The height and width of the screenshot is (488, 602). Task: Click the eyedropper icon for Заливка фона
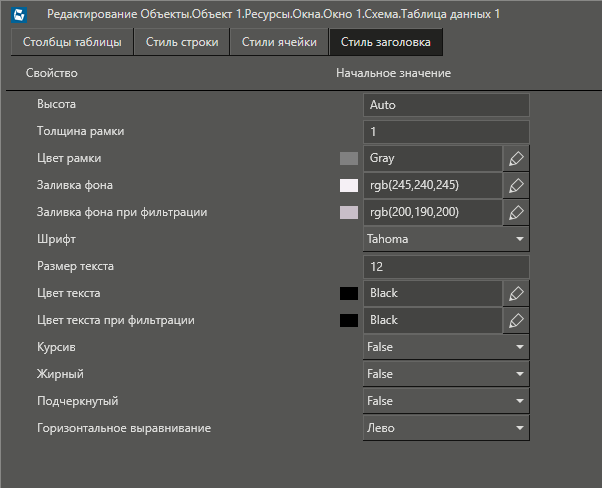[516, 185]
